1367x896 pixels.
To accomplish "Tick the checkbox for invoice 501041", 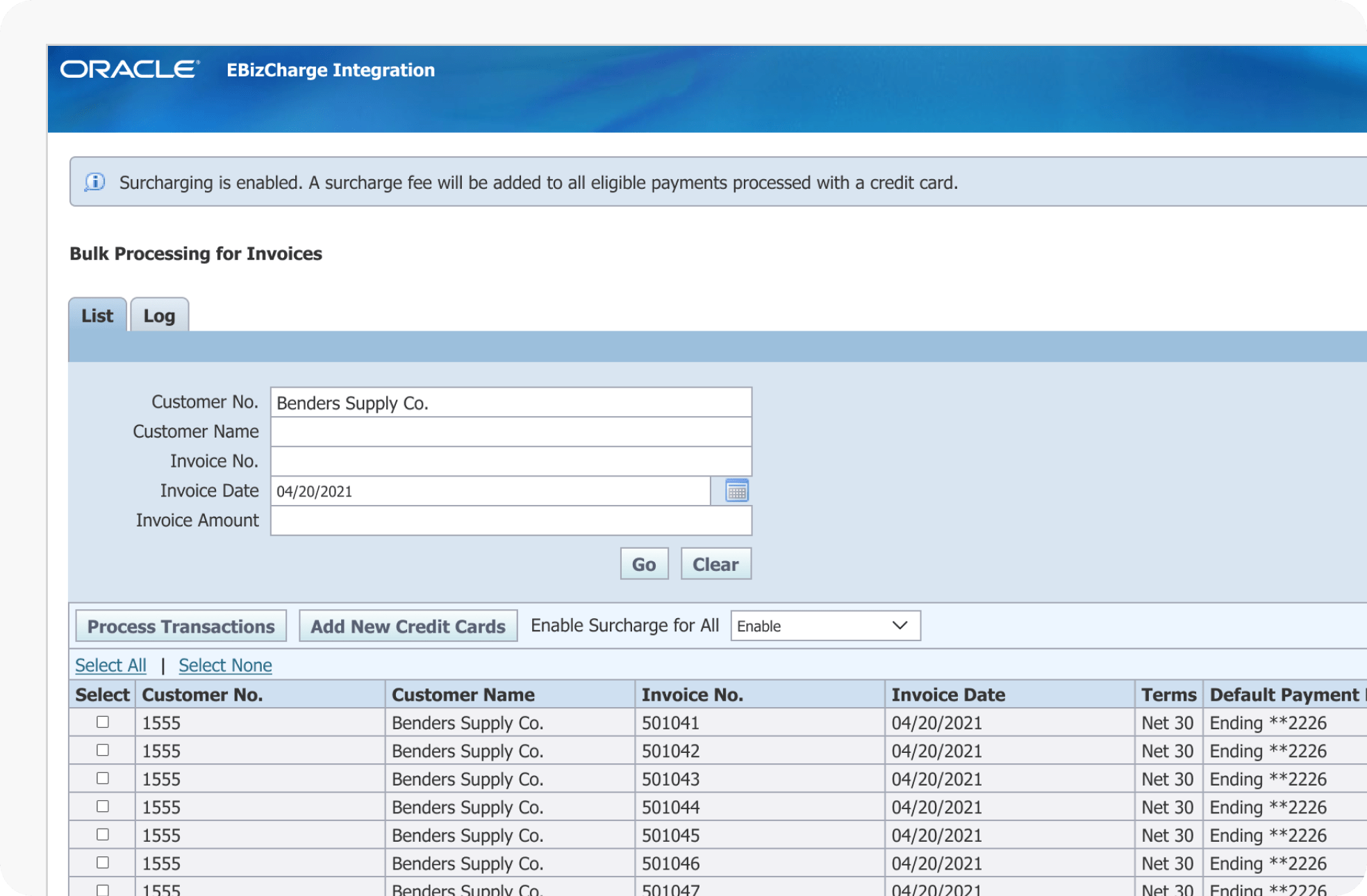I will pos(103,722).
